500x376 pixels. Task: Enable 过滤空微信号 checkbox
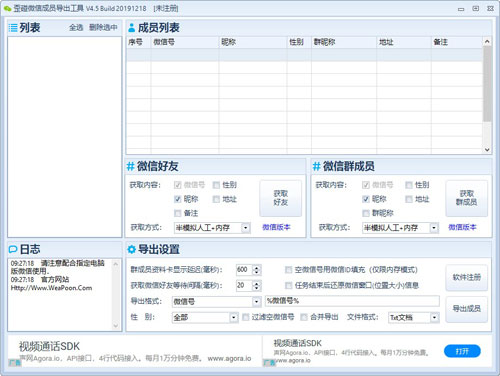click(246, 317)
